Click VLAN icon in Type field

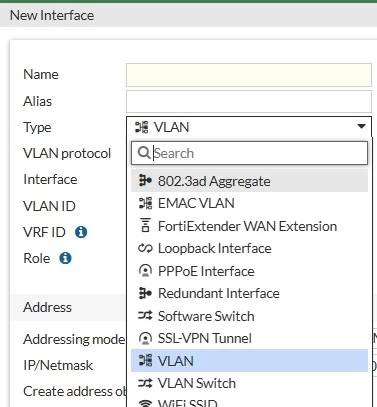pyautogui.click(x=142, y=127)
